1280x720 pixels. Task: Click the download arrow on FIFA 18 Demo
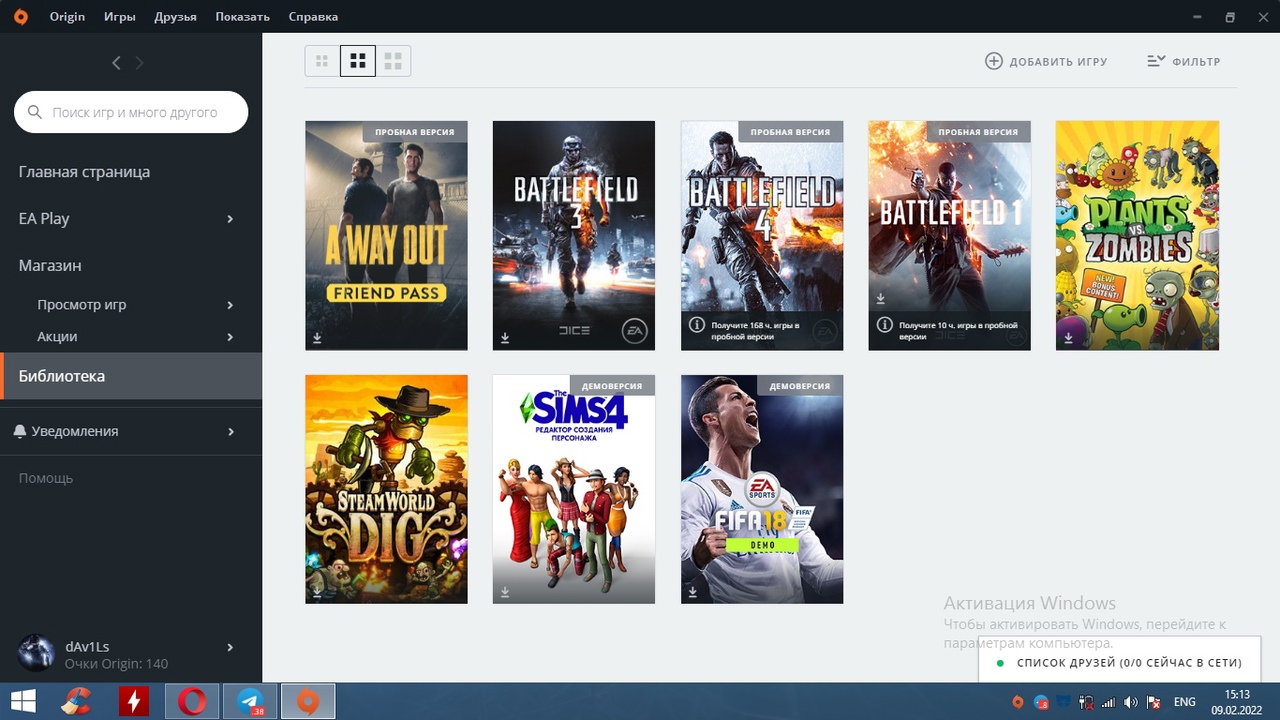click(692, 592)
